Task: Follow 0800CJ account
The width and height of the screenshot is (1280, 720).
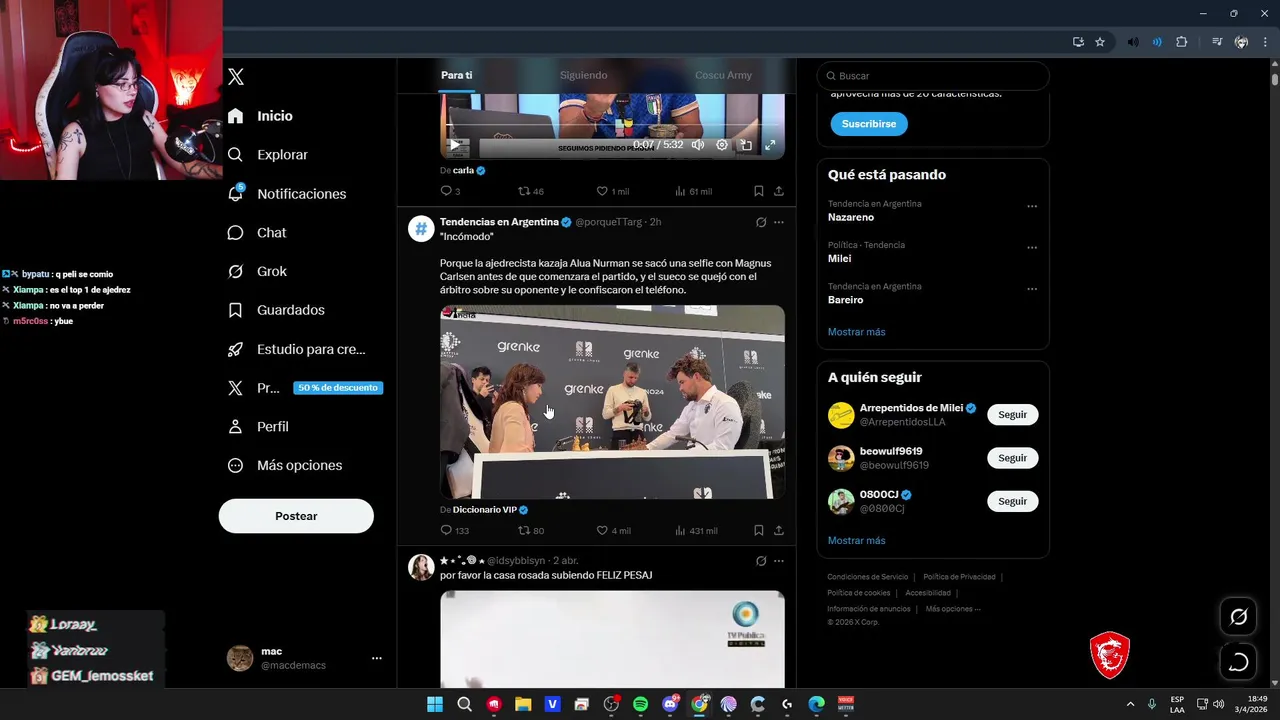Action: (x=1012, y=501)
